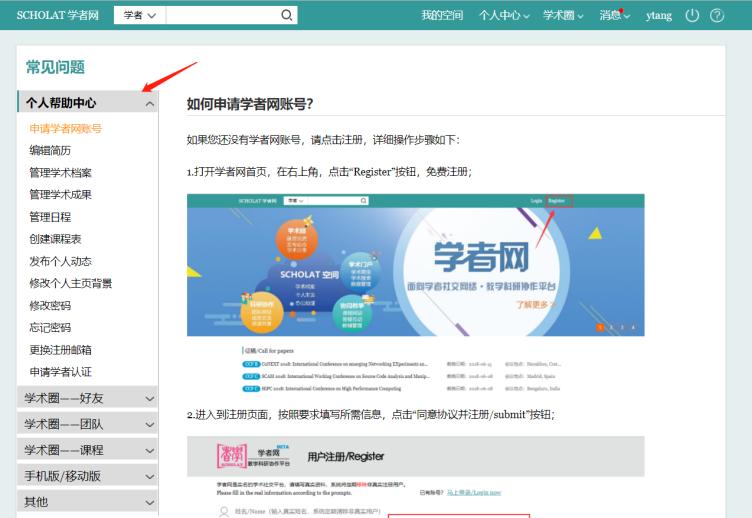Image resolution: width=752 pixels, height=518 pixels.
Task: Click the search magnifier icon
Action: point(286,15)
